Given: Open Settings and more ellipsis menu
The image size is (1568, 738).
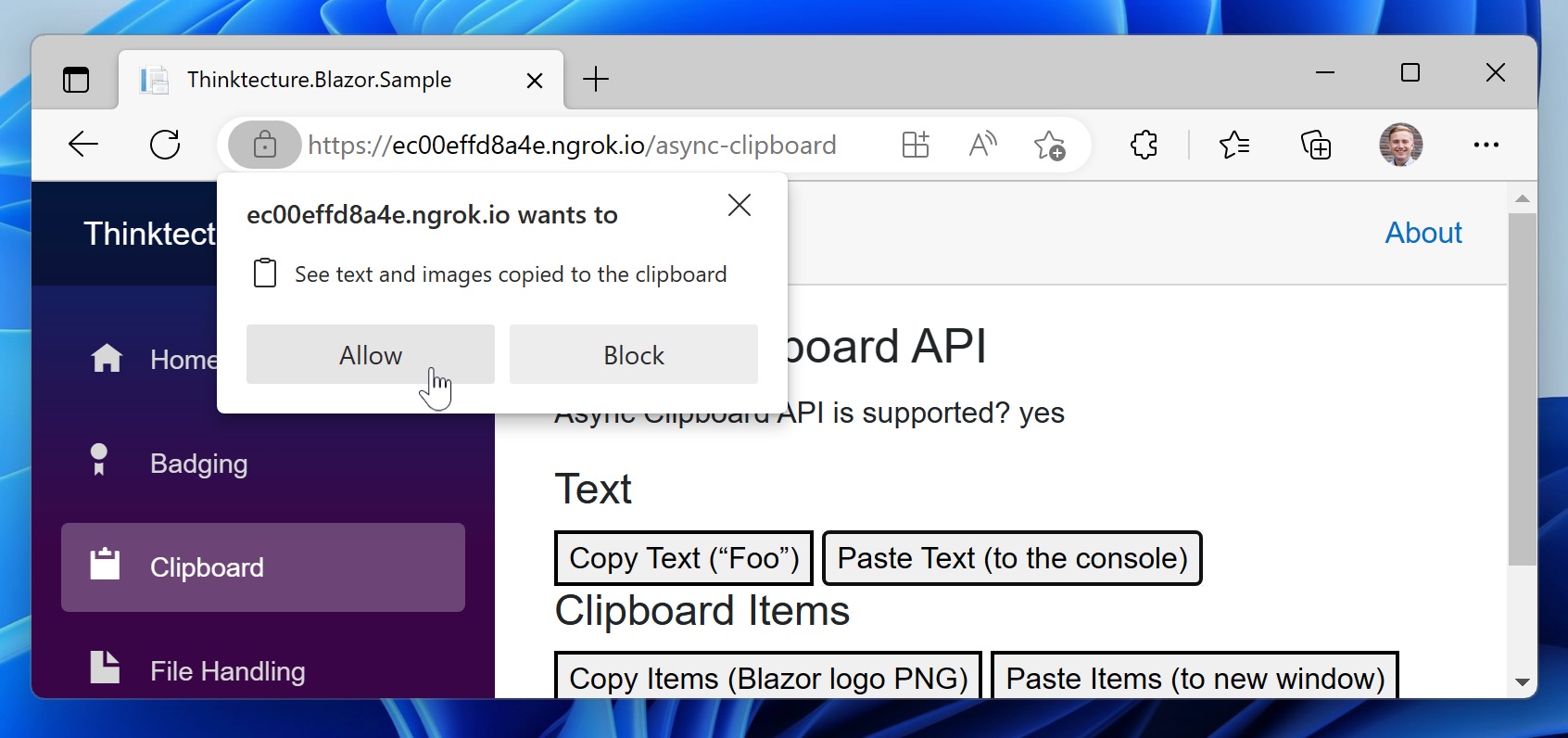Looking at the screenshot, I should point(1486,145).
